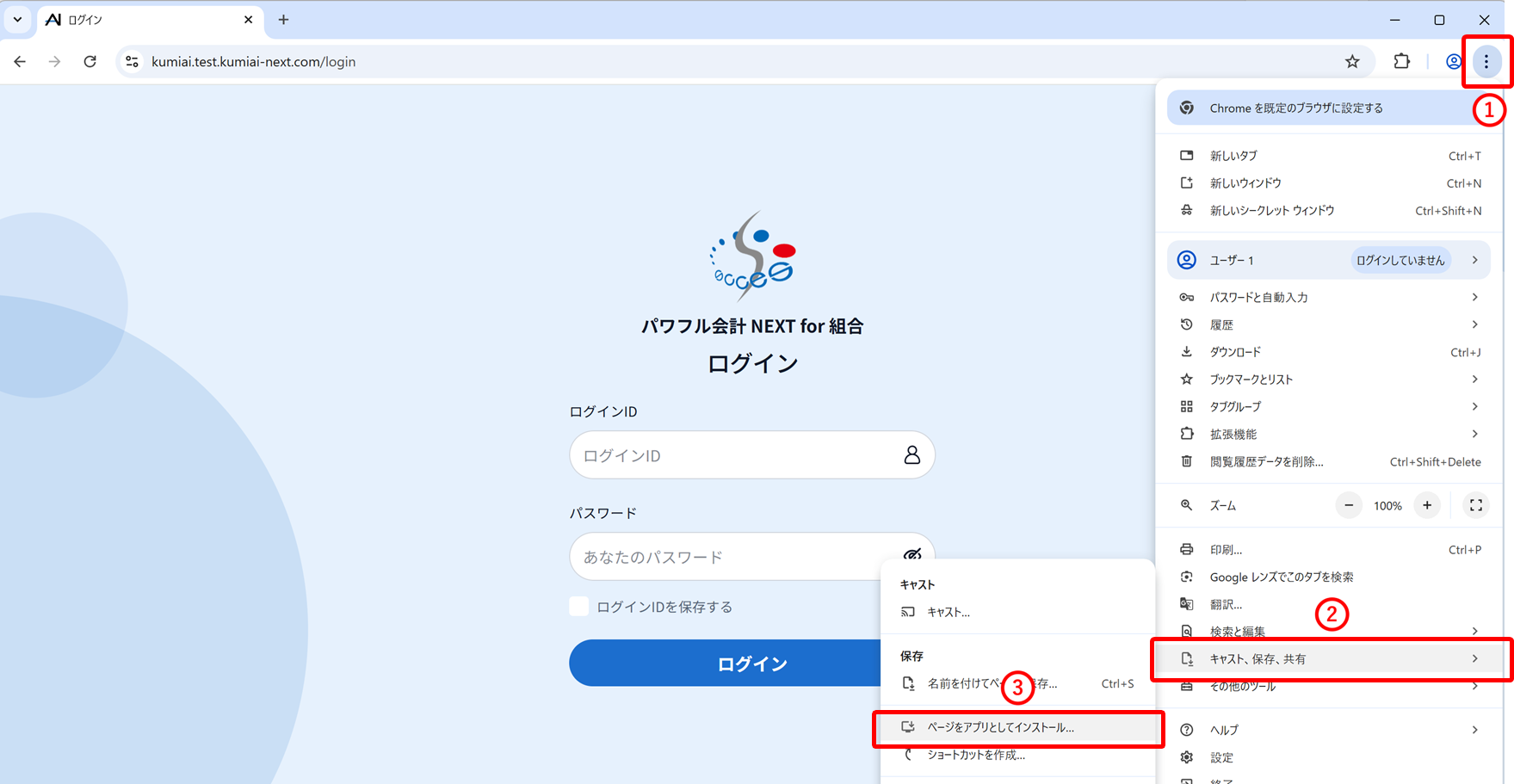Click the browser back arrow
Image resolution: width=1514 pixels, height=784 pixels.
click(x=20, y=62)
